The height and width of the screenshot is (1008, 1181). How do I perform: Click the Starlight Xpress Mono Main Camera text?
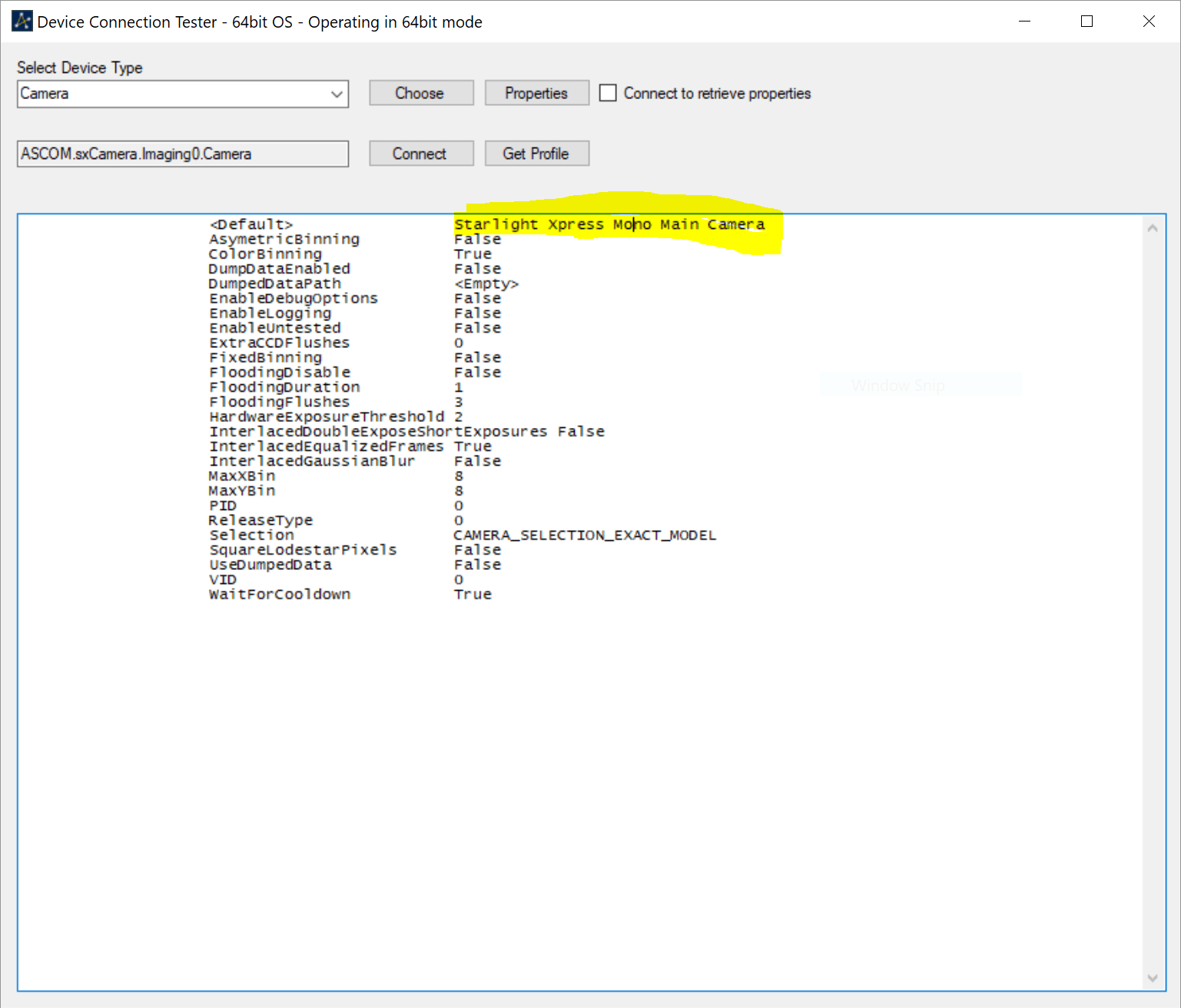coord(609,224)
